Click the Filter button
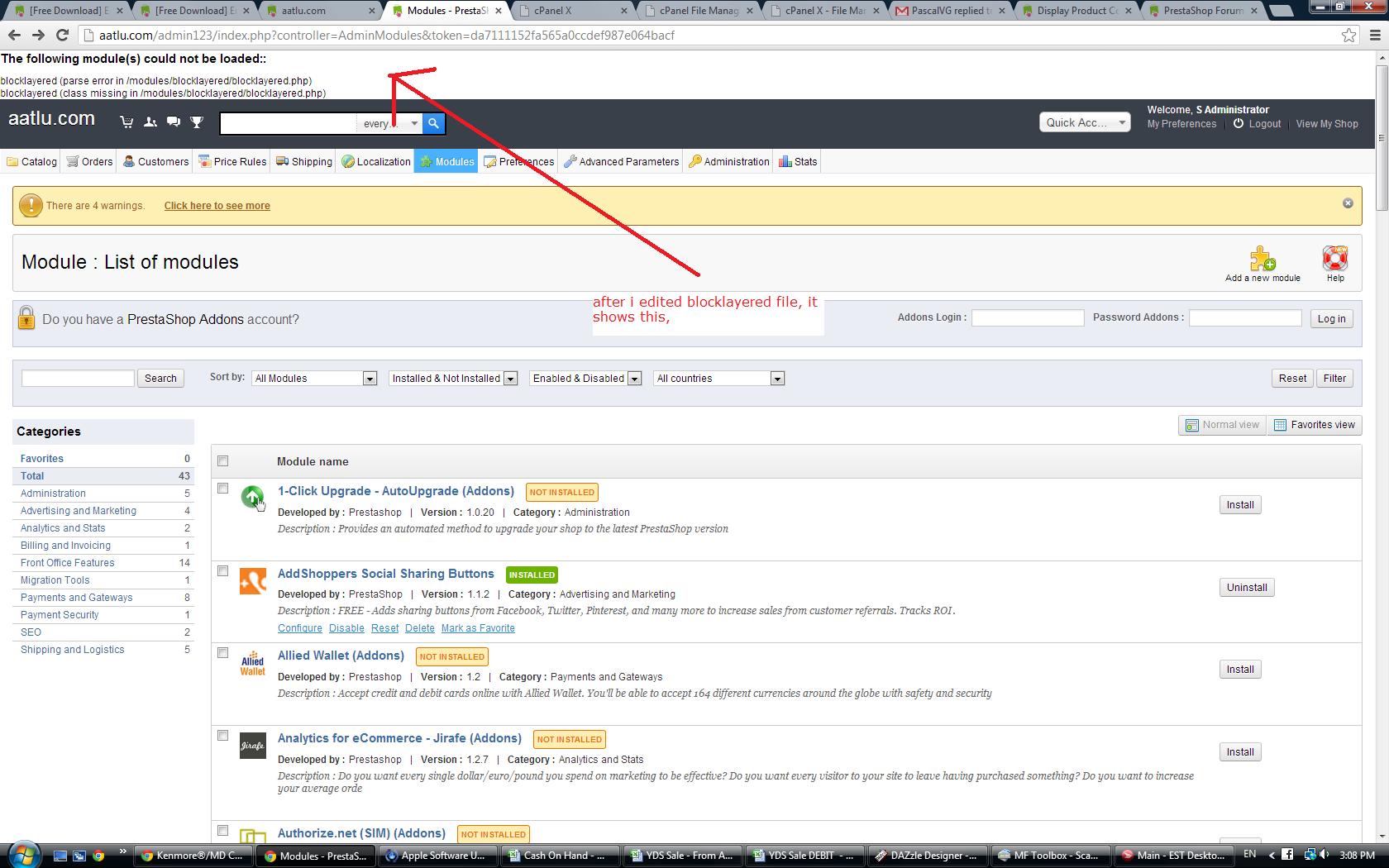Image resolution: width=1389 pixels, height=868 pixels. coord(1334,379)
